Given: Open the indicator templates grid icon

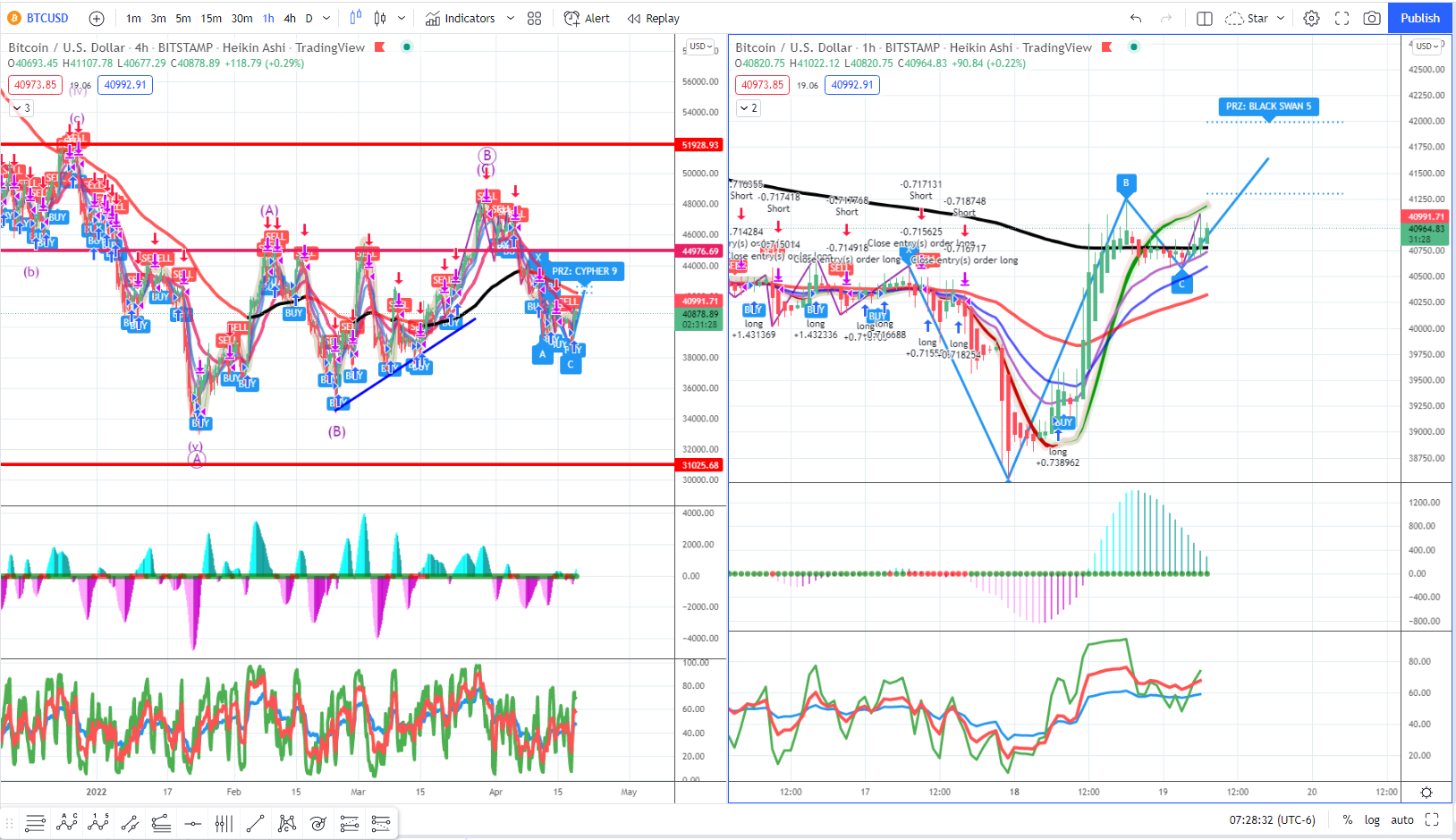Looking at the screenshot, I should [x=535, y=18].
